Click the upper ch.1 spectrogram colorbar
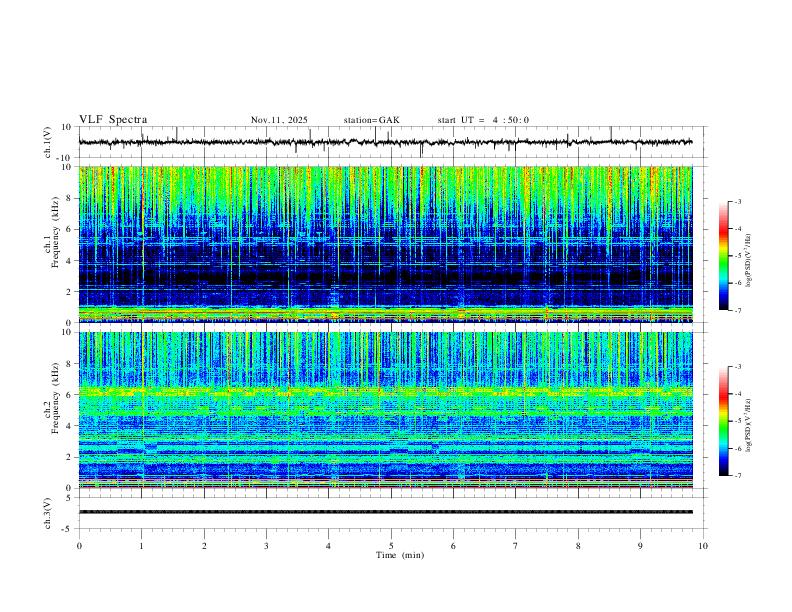Image resolution: width=792 pixels, height=612 pixels. click(723, 256)
